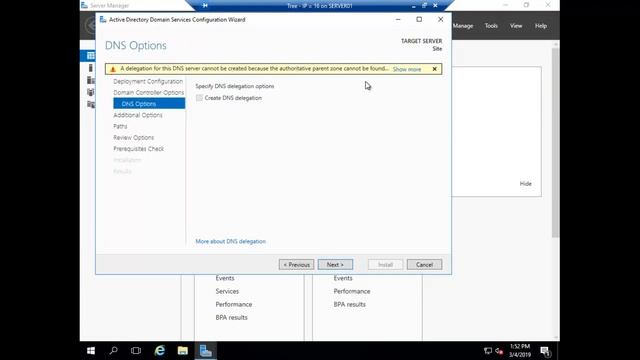
Task: Click the Install button
Action: [x=385, y=264]
